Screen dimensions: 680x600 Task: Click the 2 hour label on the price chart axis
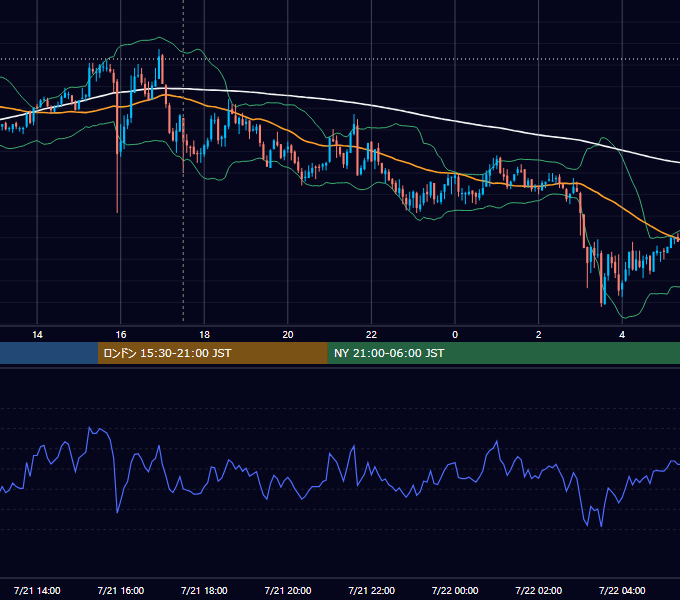(538, 335)
